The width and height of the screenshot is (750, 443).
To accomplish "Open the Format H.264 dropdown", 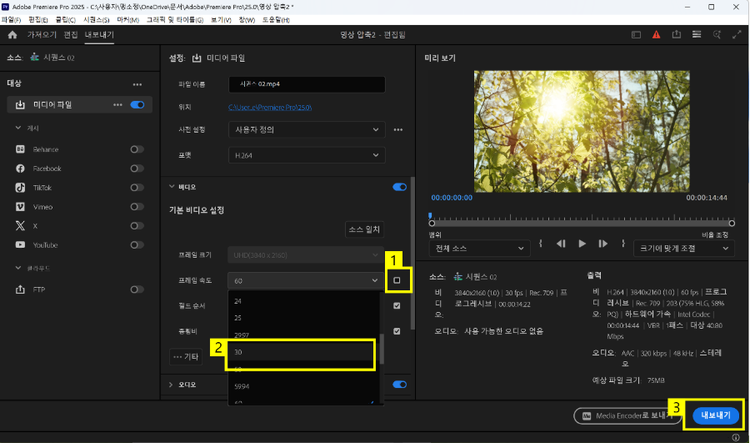I will 307,155.
